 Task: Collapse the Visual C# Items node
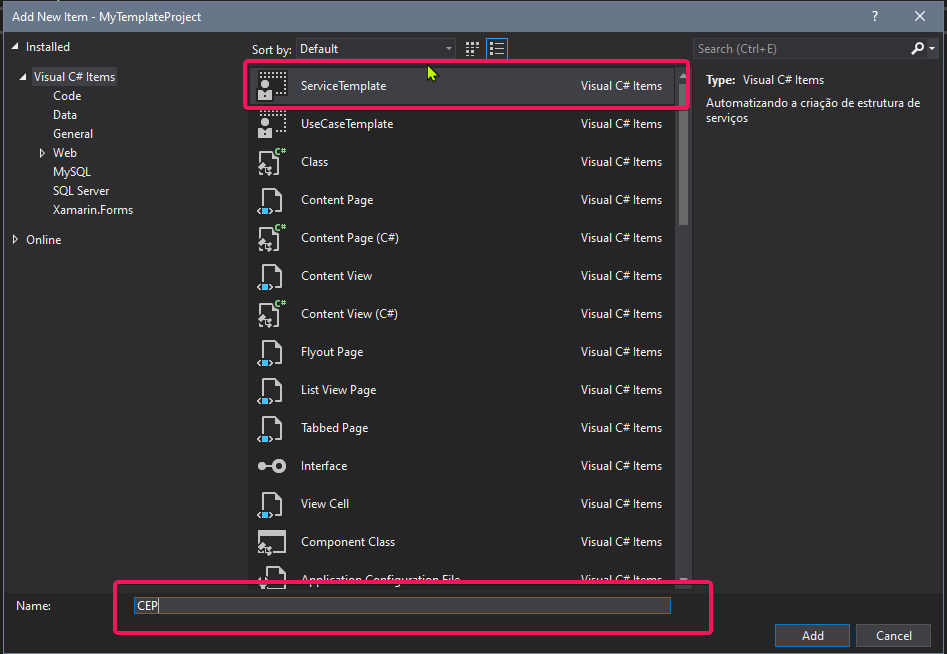pyautogui.click(x=23, y=77)
